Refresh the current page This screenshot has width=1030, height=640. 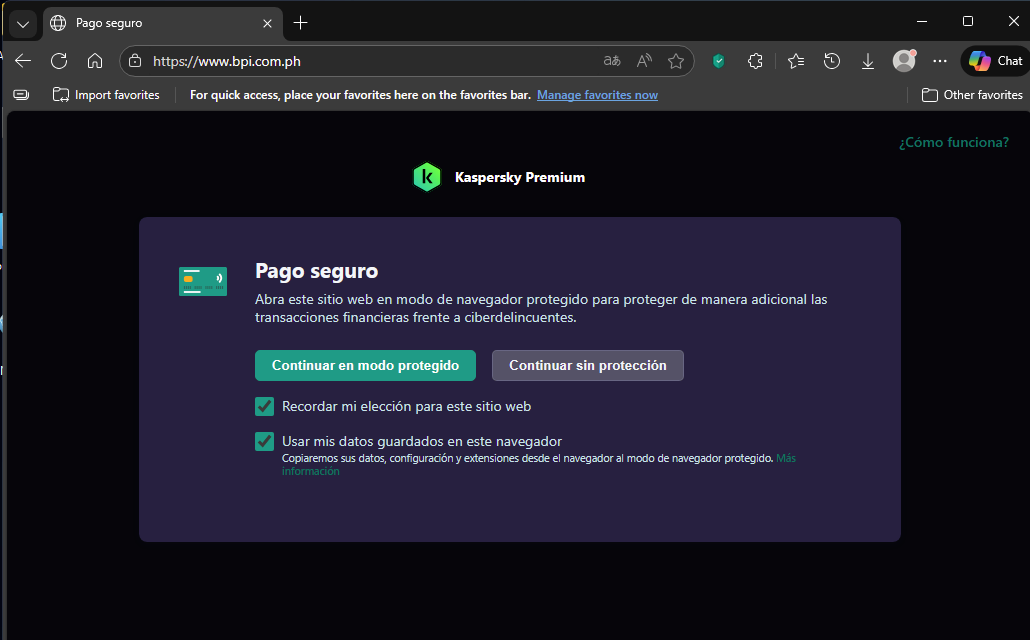click(59, 61)
